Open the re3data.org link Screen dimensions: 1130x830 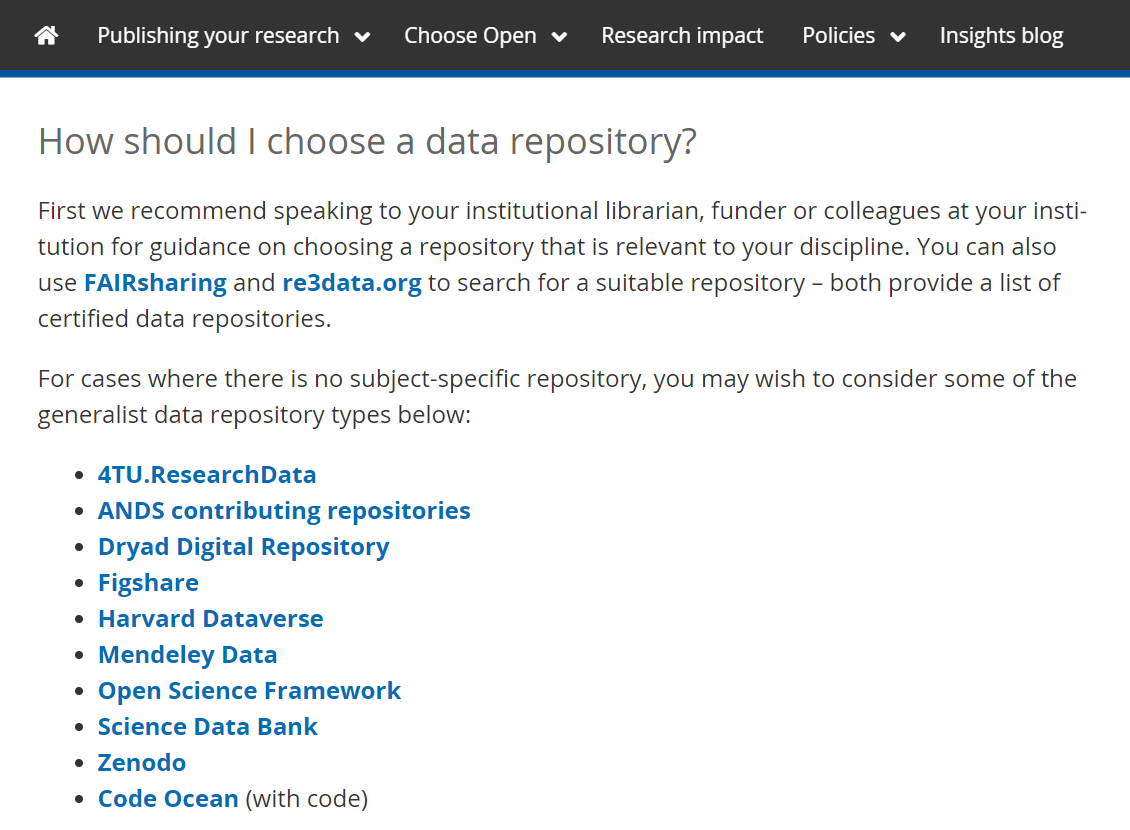click(351, 283)
